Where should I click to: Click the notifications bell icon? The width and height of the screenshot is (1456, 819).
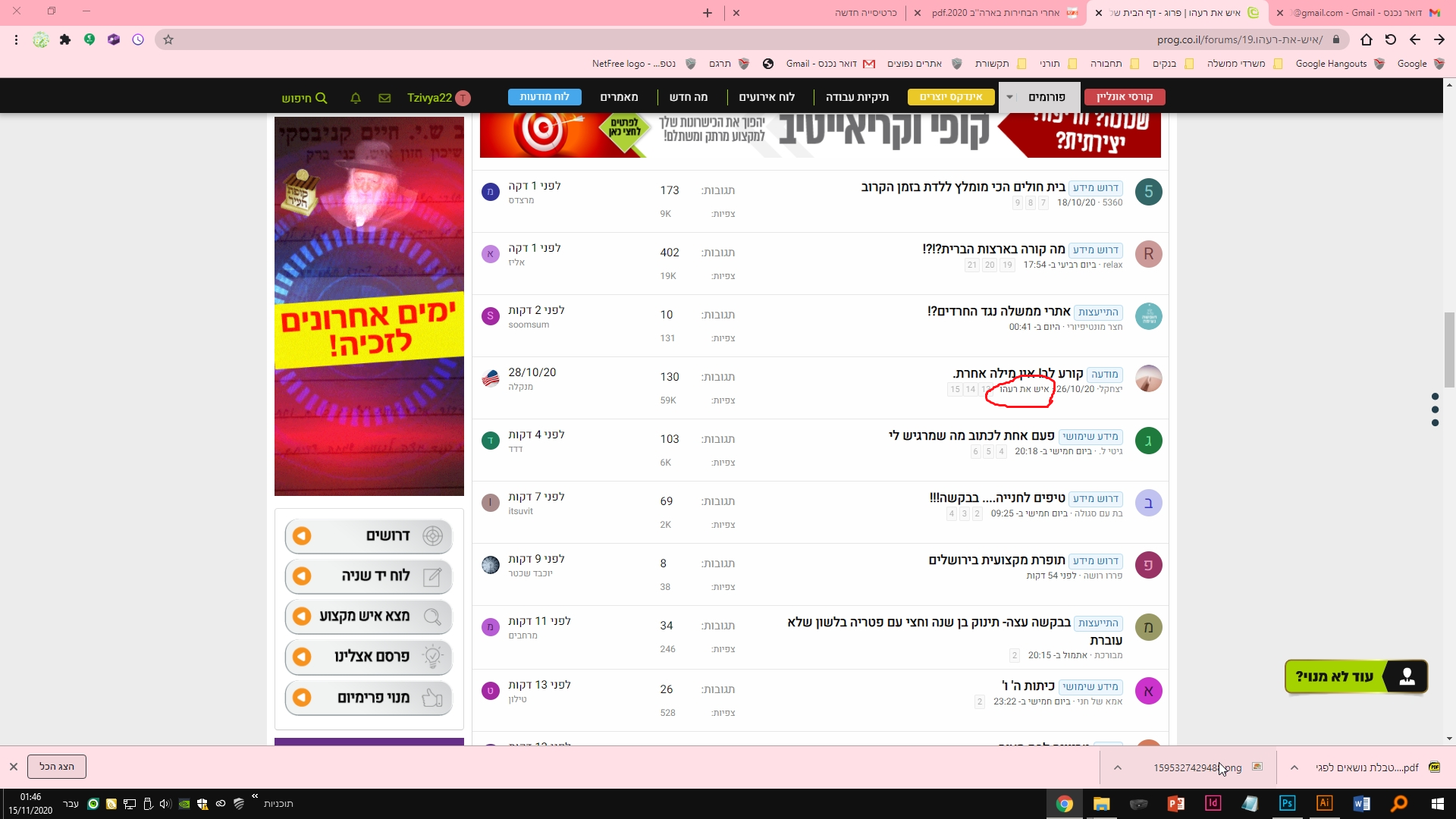coord(356,98)
